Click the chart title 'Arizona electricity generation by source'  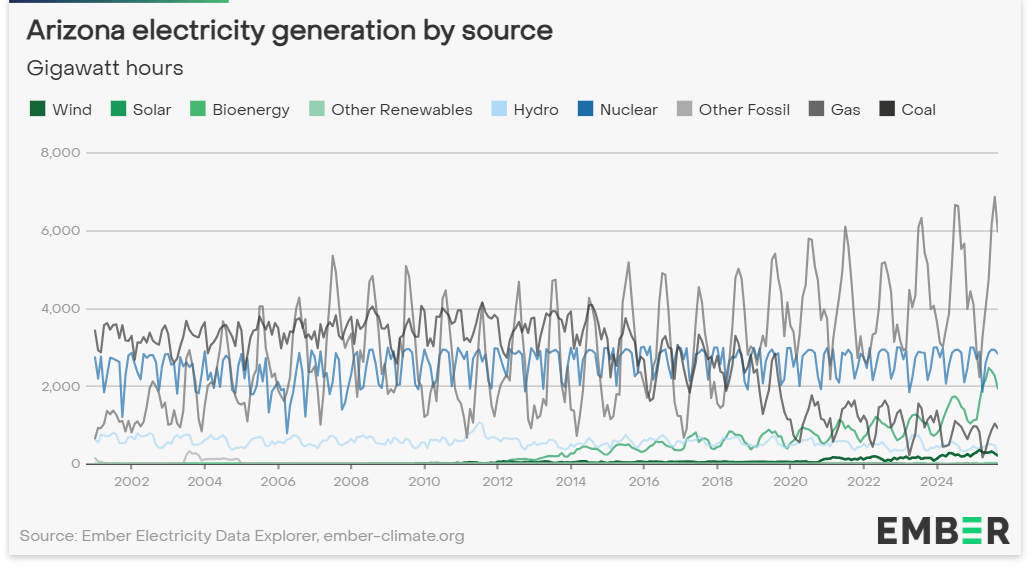coord(289,30)
